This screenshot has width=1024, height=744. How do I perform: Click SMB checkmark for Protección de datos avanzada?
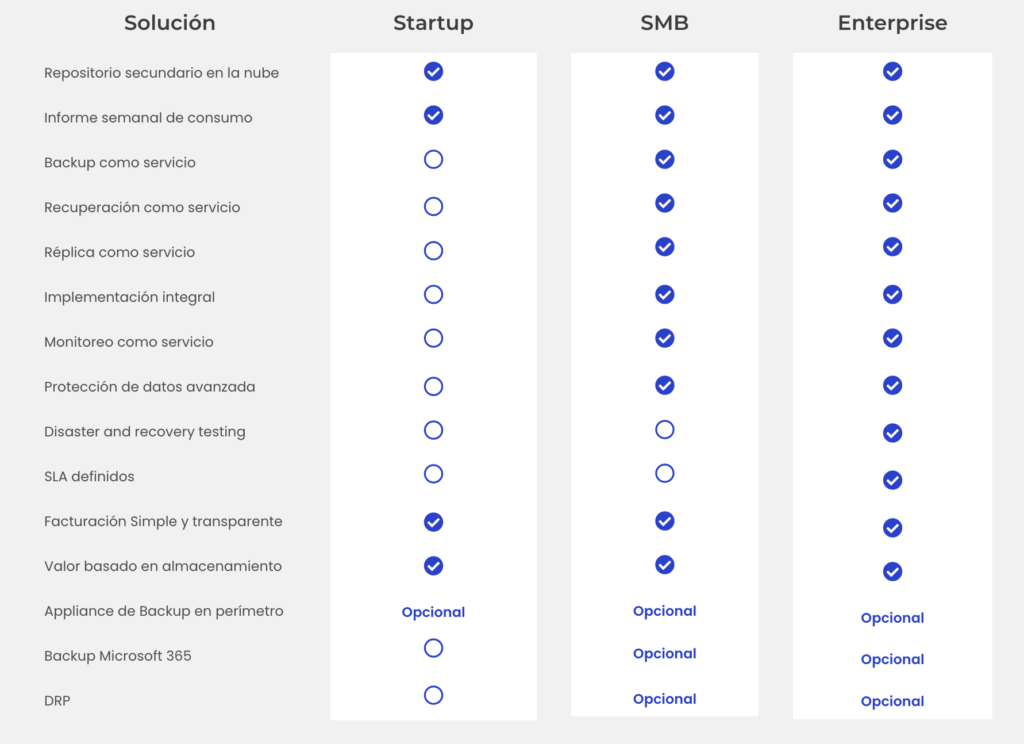click(x=664, y=385)
